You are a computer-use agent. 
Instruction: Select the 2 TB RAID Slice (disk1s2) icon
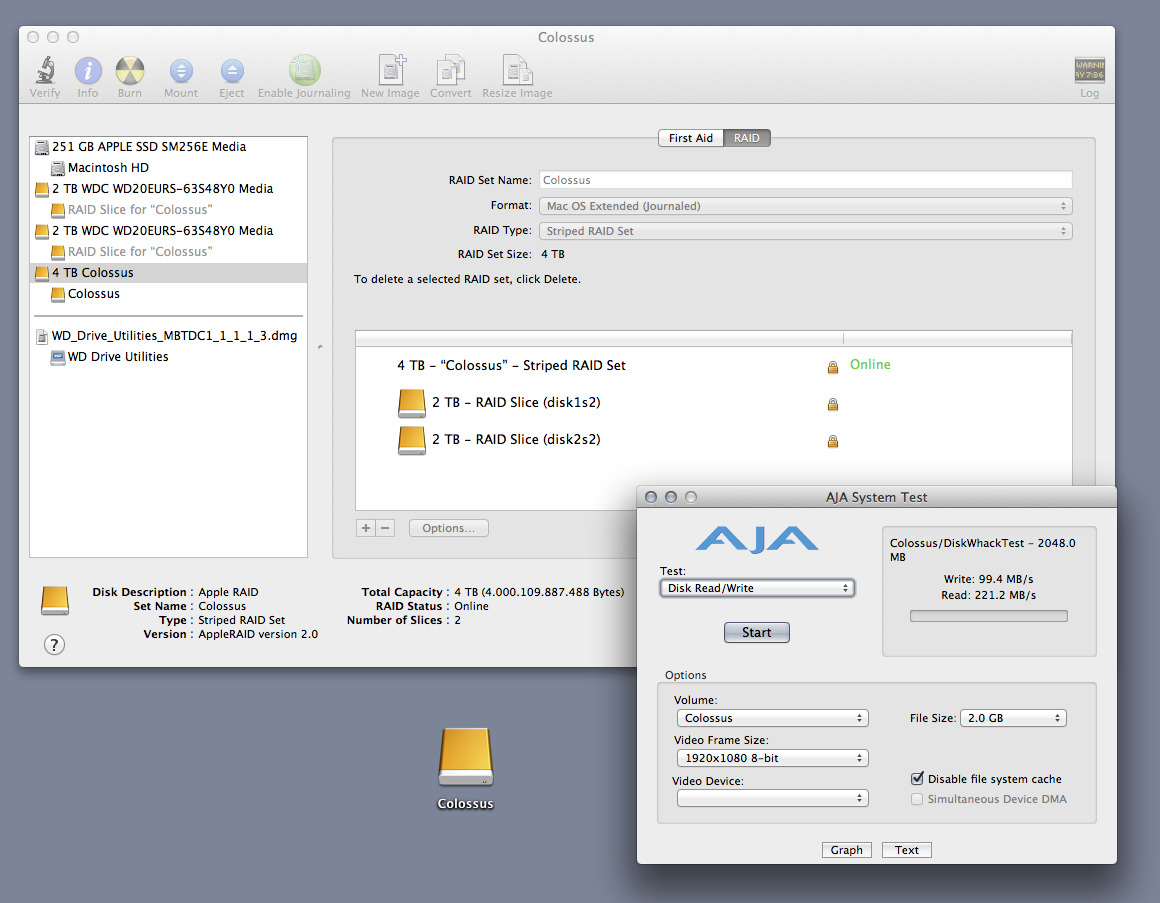tap(411, 403)
